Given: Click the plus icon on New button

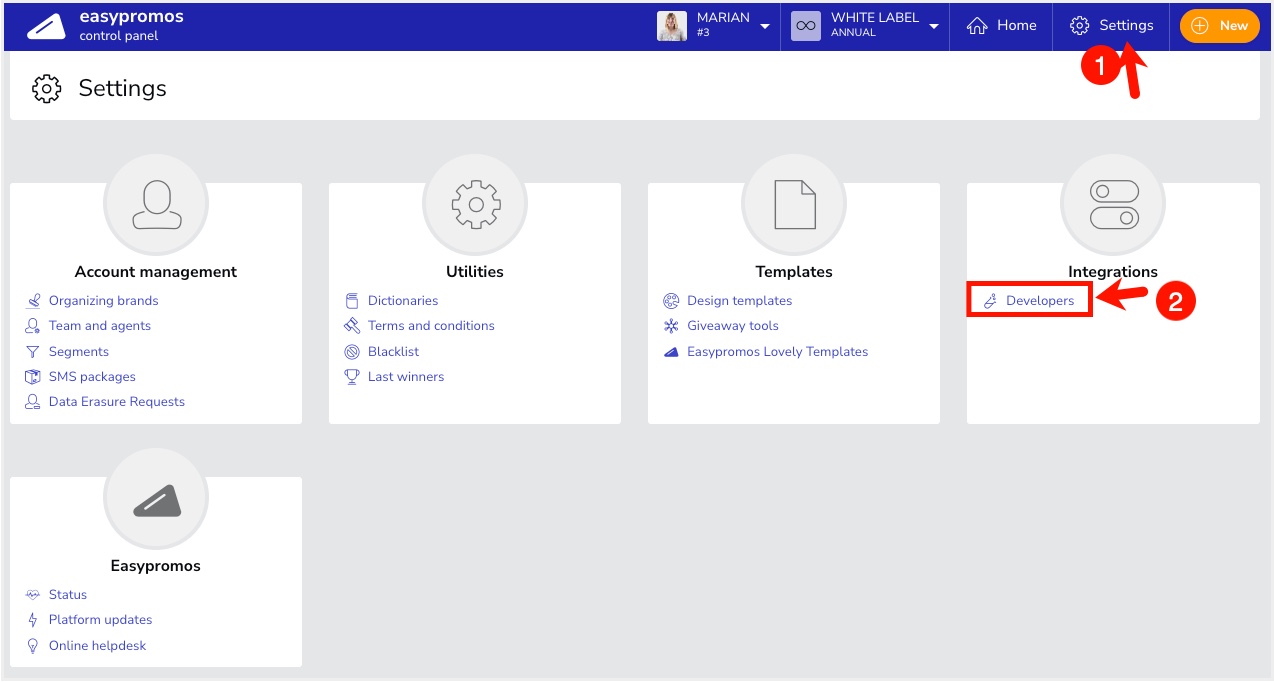Looking at the screenshot, I should [x=1201, y=26].
